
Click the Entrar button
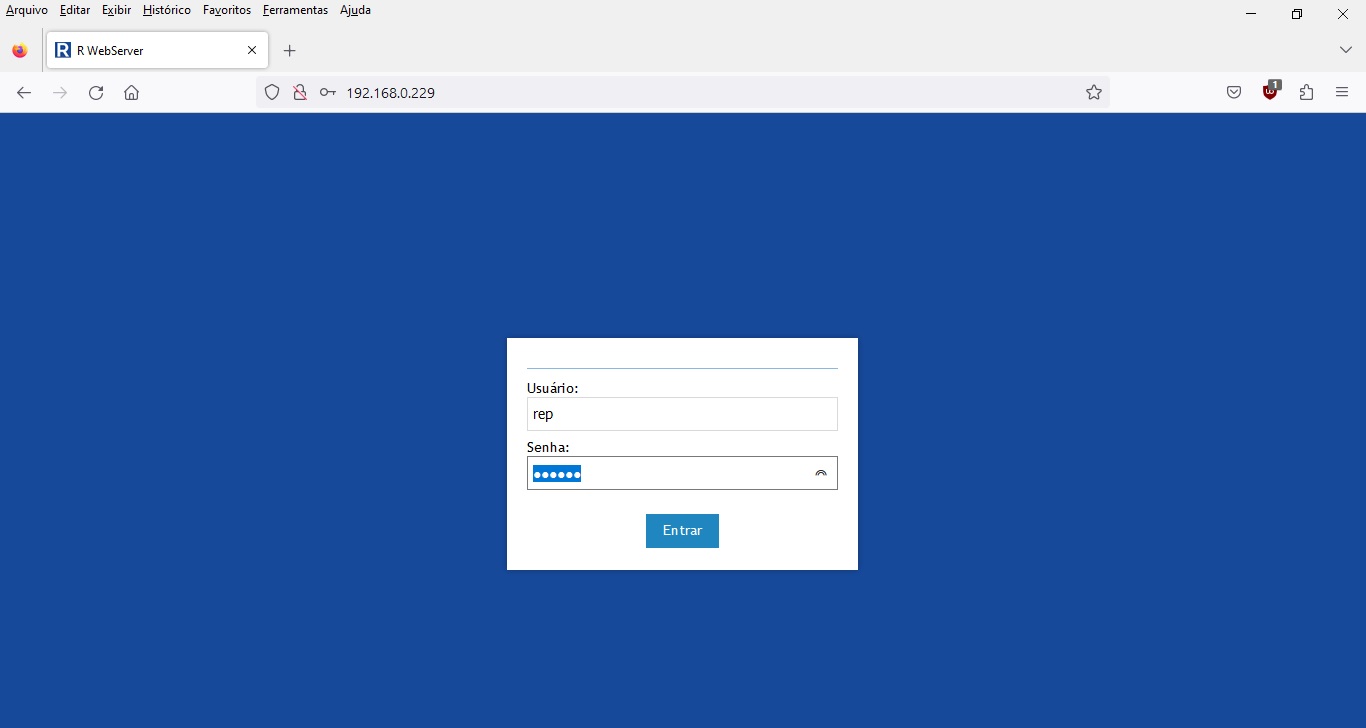682,531
